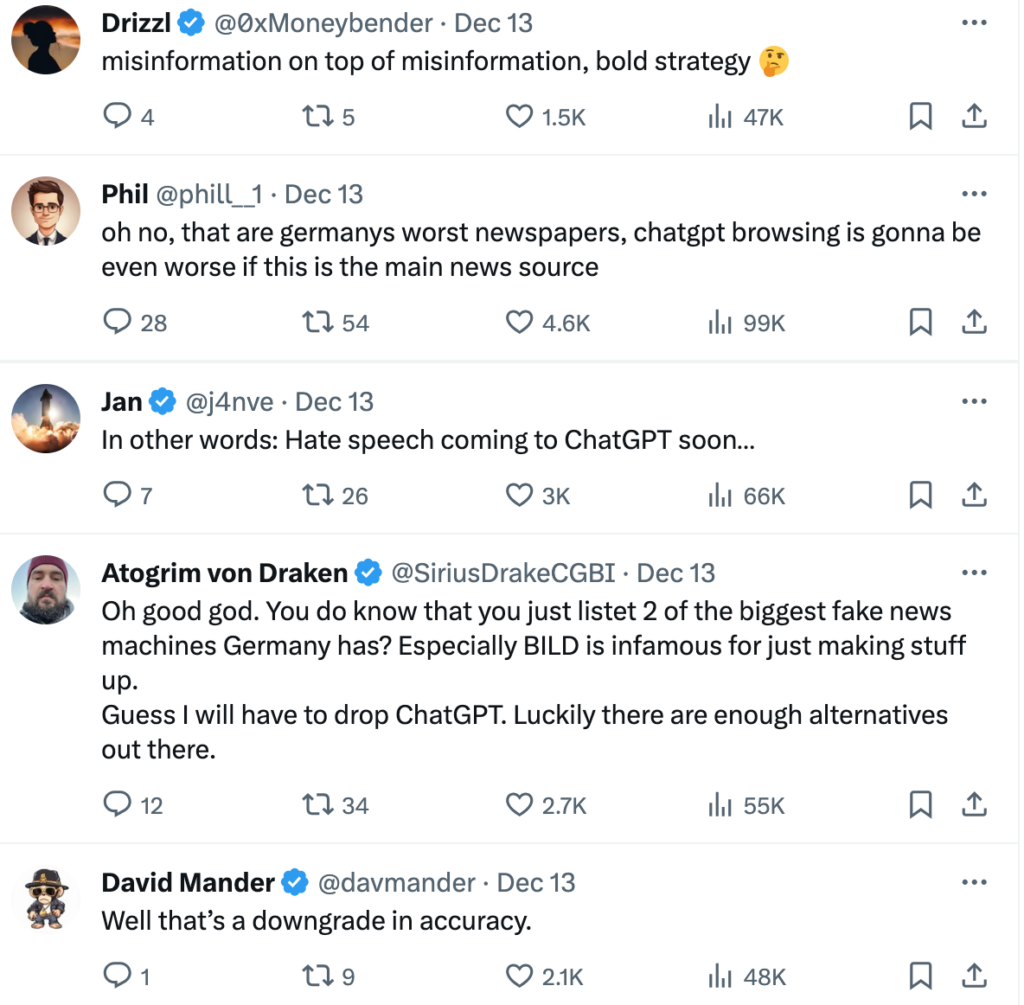This screenshot has height=1005, width=1024.
Task: View analytics for Drizzl's 47K views
Action: (x=717, y=117)
